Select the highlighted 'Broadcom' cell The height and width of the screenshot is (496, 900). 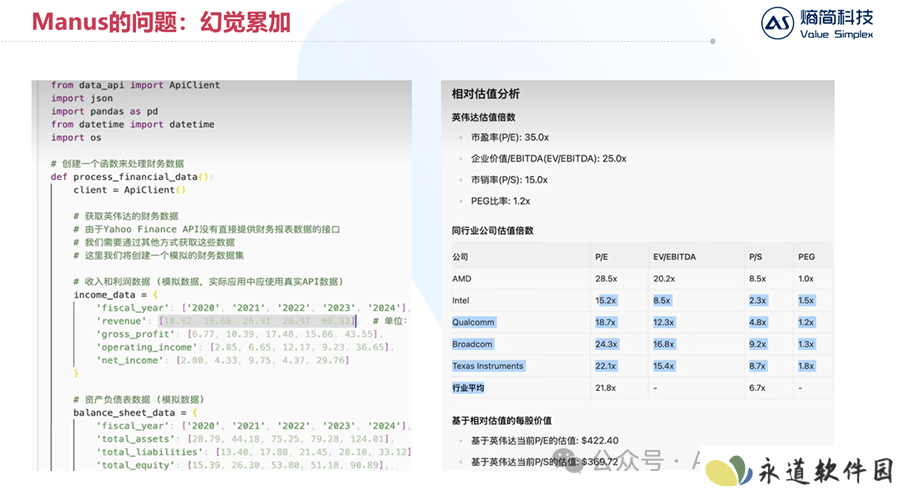coord(472,344)
